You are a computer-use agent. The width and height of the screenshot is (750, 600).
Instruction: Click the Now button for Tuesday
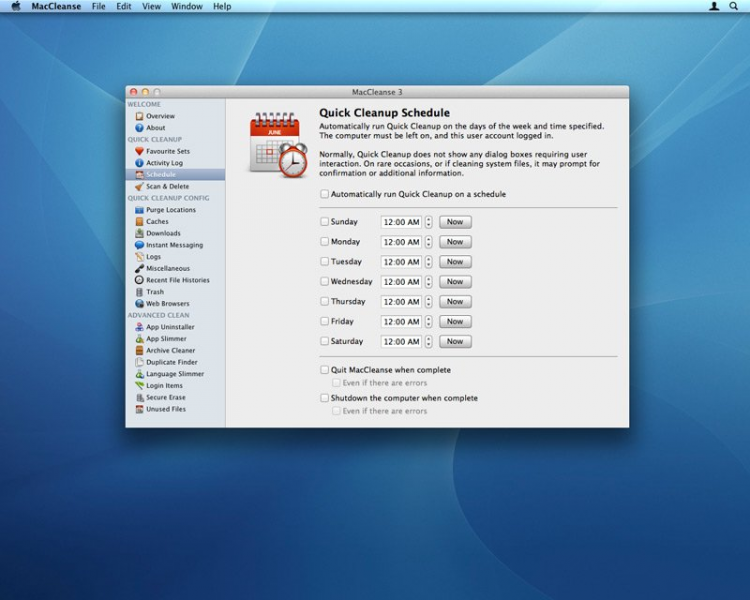455,262
